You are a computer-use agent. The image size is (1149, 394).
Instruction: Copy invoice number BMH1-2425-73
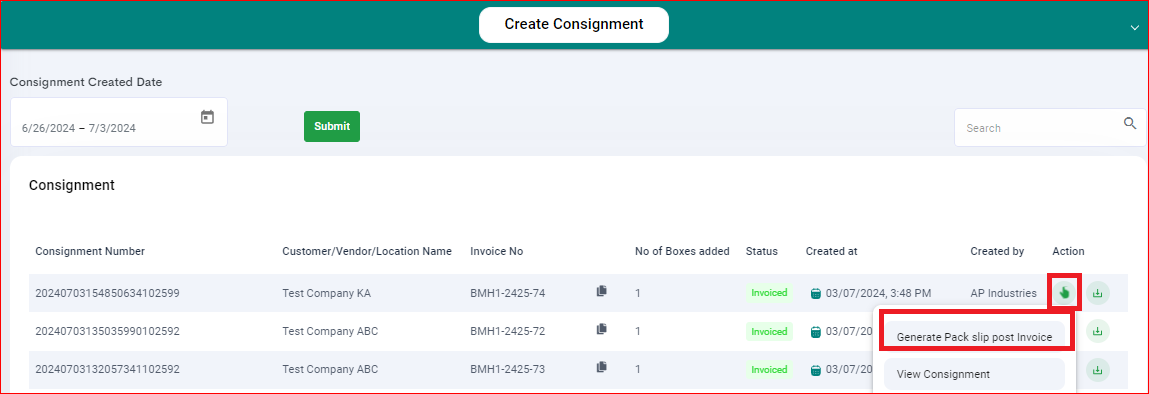[602, 367]
